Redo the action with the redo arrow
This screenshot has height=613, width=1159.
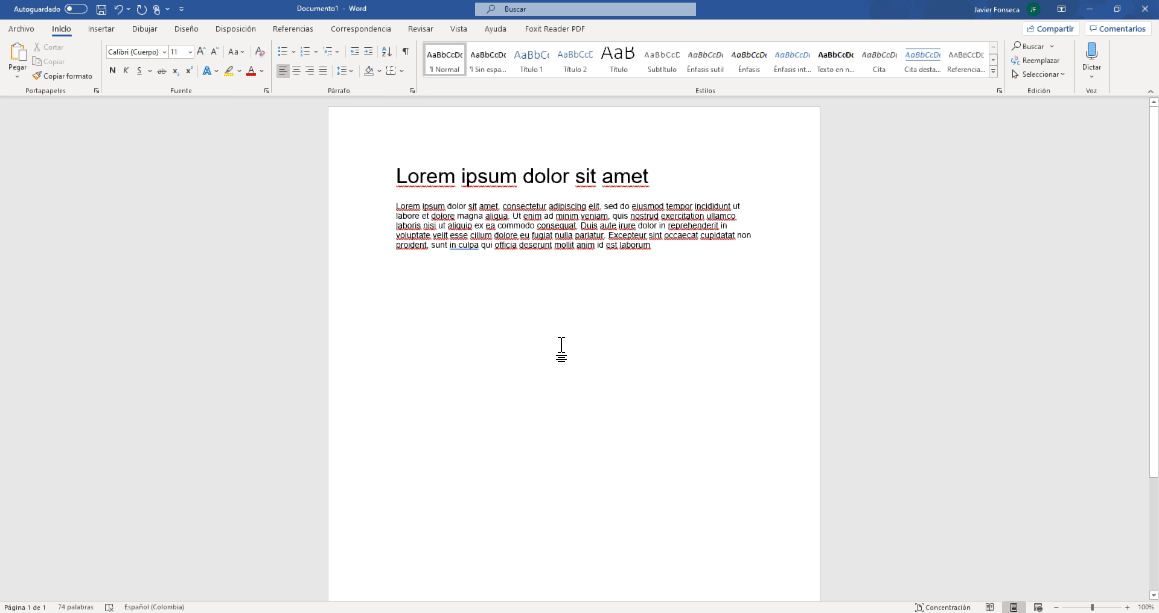(141, 10)
